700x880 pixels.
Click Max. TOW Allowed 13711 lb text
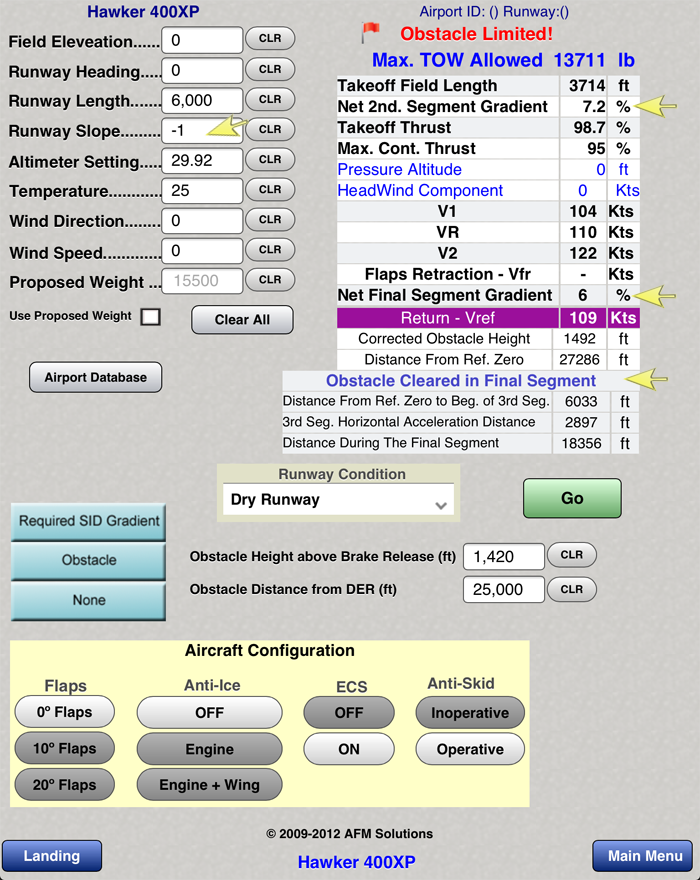click(x=503, y=60)
